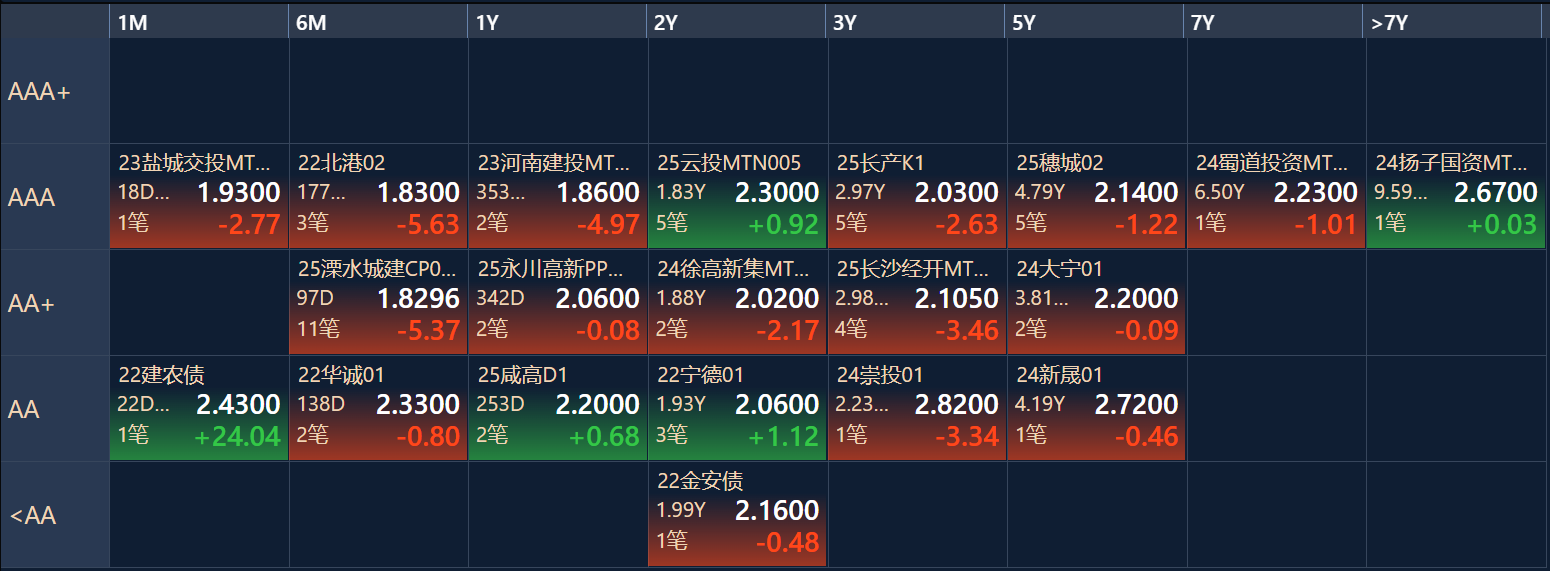Select the 1M column header
The width and height of the screenshot is (1550, 571).
[199, 22]
